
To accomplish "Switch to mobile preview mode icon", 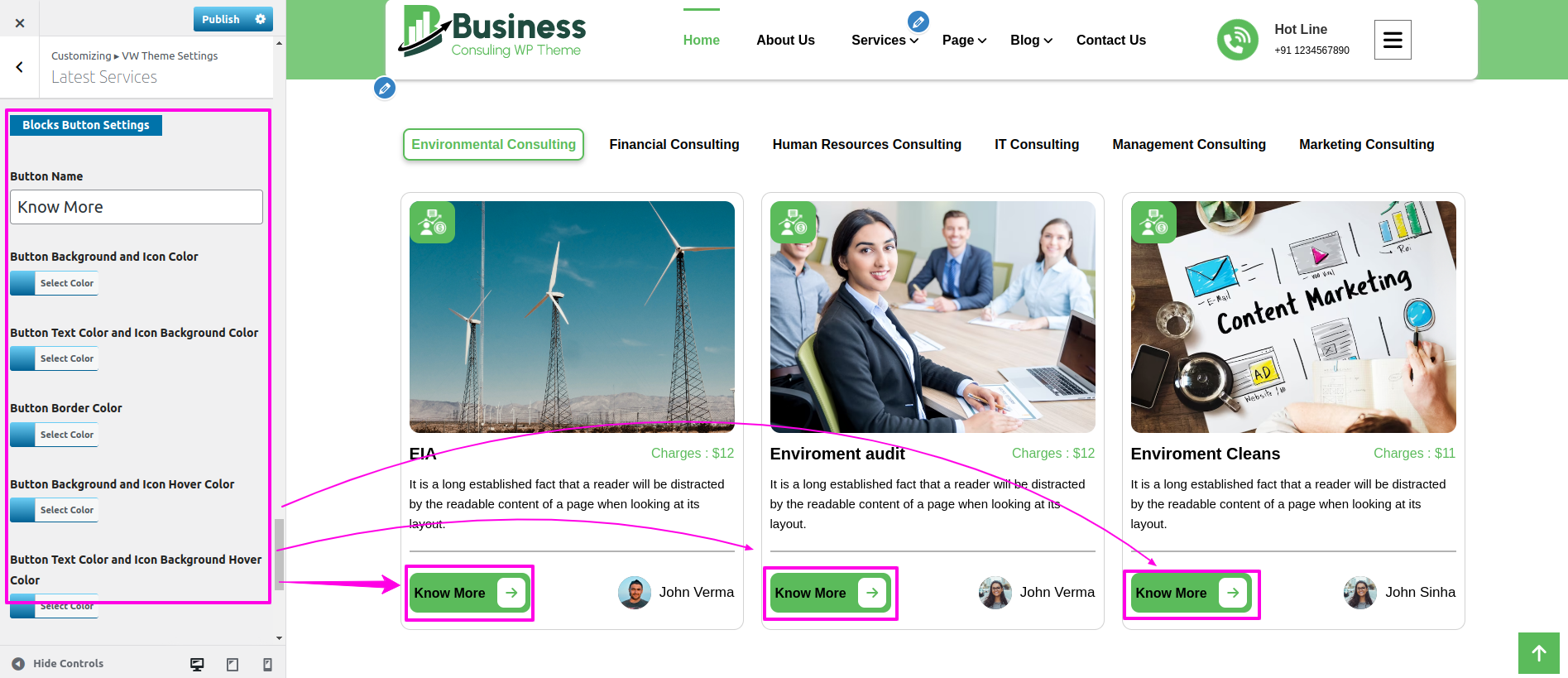I will coord(267,664).
